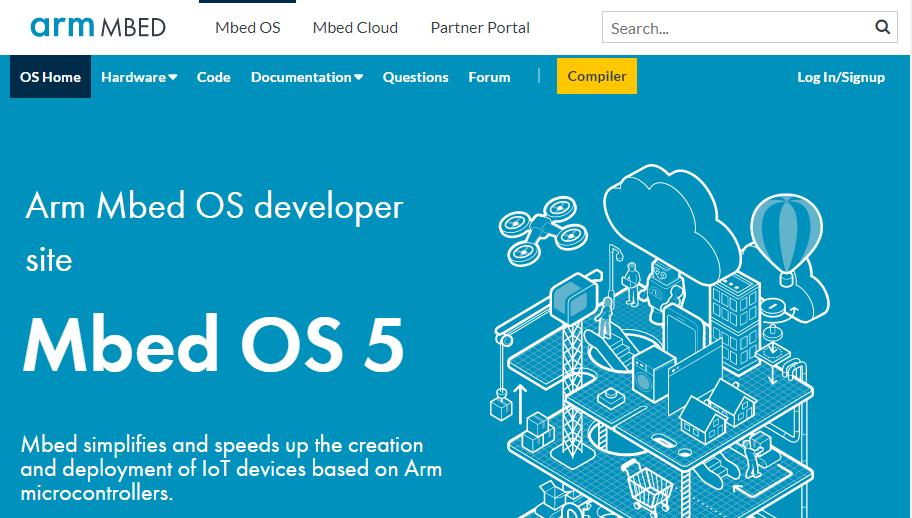Click the search magnifier icon
This screenshot has width=912, height=518.
882,27
